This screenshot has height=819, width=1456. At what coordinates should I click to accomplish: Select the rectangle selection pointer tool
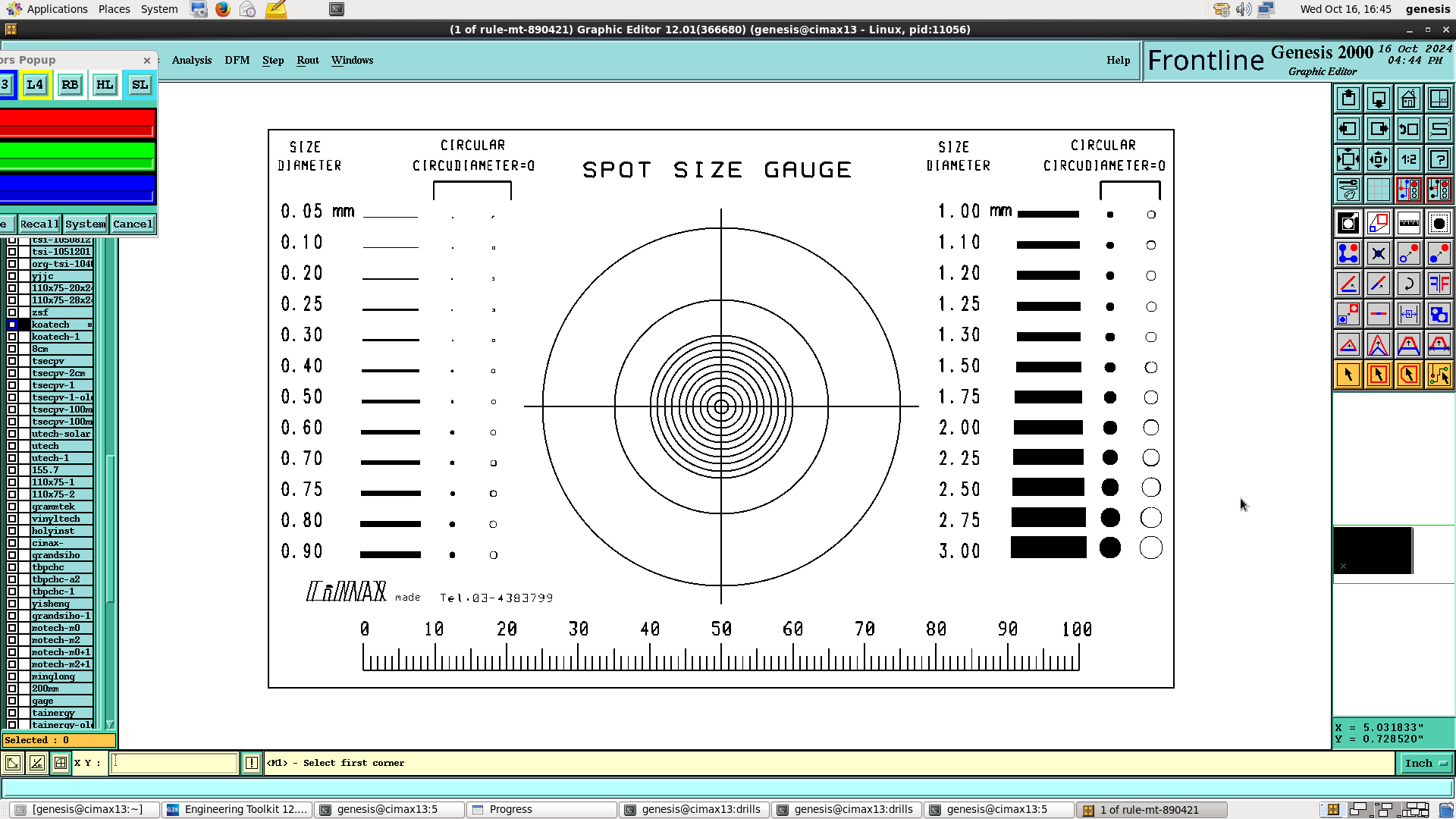[x=1379, y=375]
